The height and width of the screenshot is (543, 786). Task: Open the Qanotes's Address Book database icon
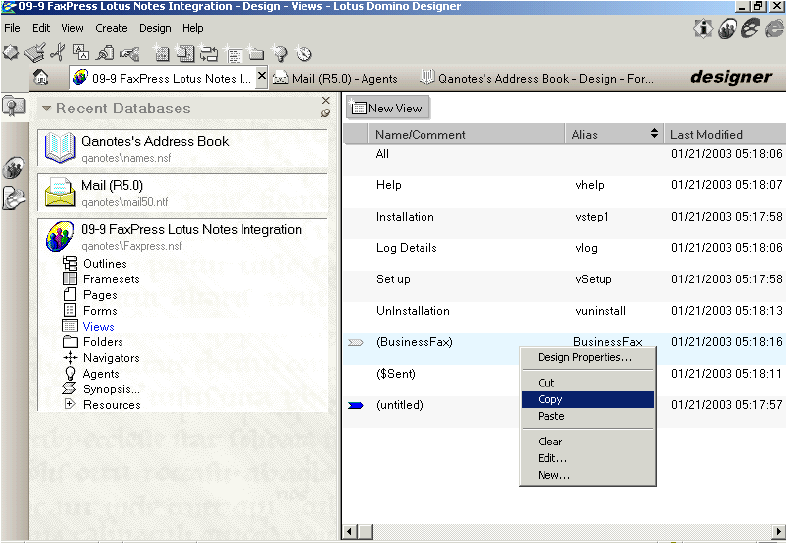pyautogui.click(x=60, y=148)
